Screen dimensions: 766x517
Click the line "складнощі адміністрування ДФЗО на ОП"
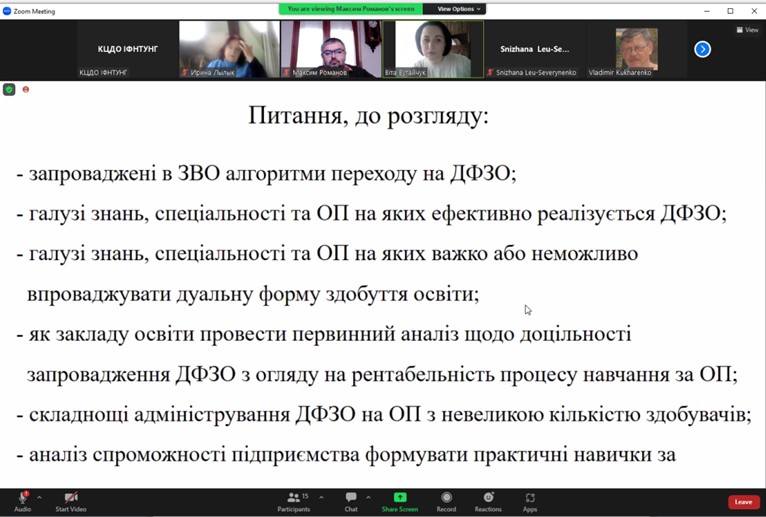point(225,415)
